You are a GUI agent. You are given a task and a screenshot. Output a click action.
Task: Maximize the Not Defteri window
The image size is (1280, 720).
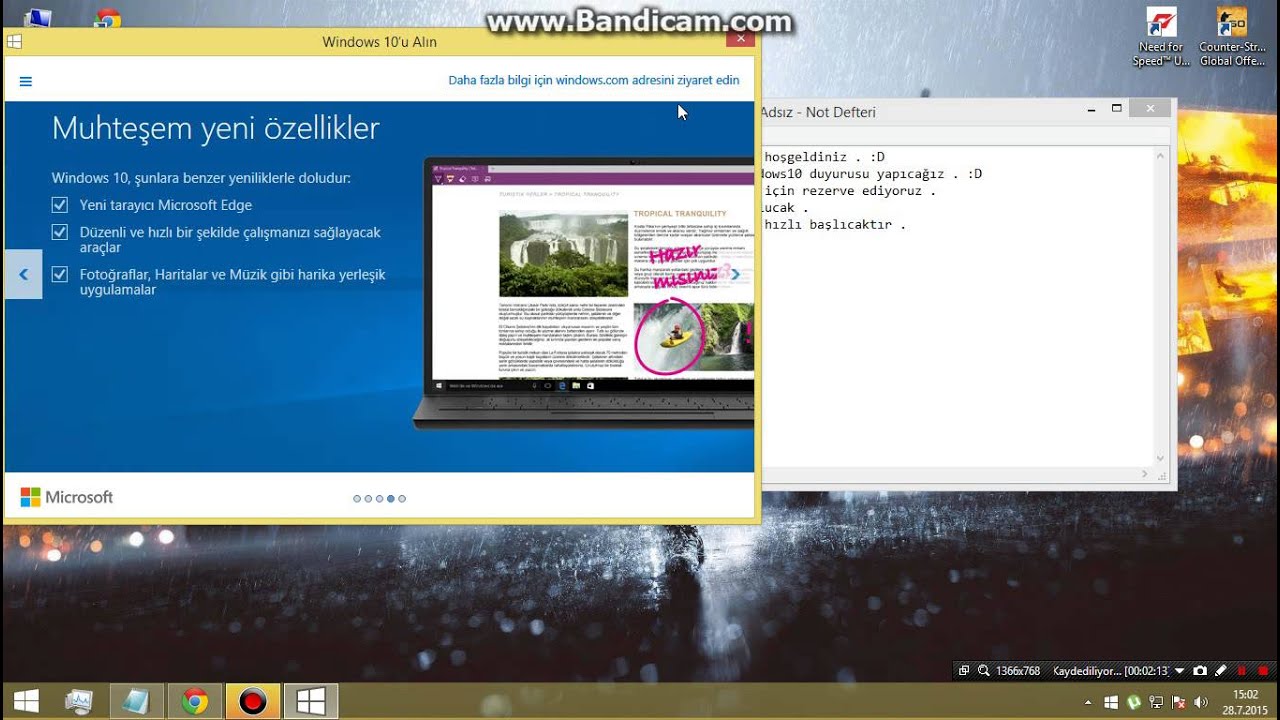click(x=1117, y=108)
